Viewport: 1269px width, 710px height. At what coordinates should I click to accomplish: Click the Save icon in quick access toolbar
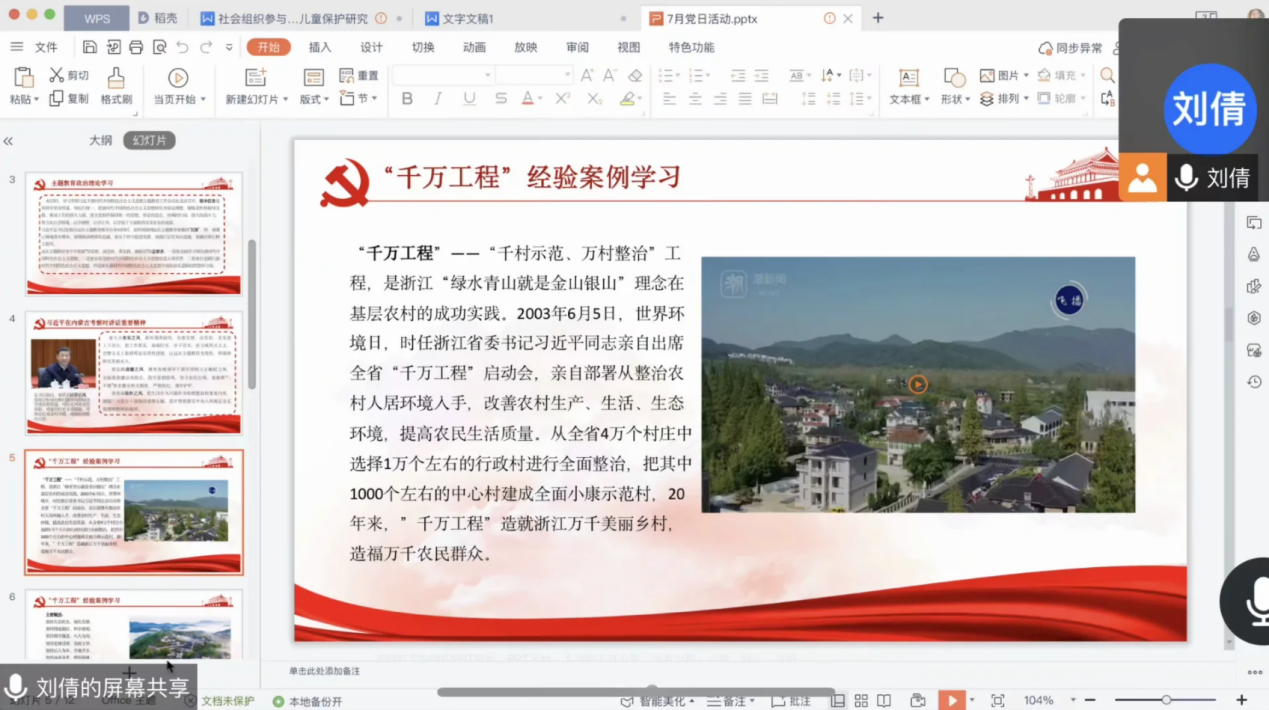pyautogui.click(x=90, y=47)
